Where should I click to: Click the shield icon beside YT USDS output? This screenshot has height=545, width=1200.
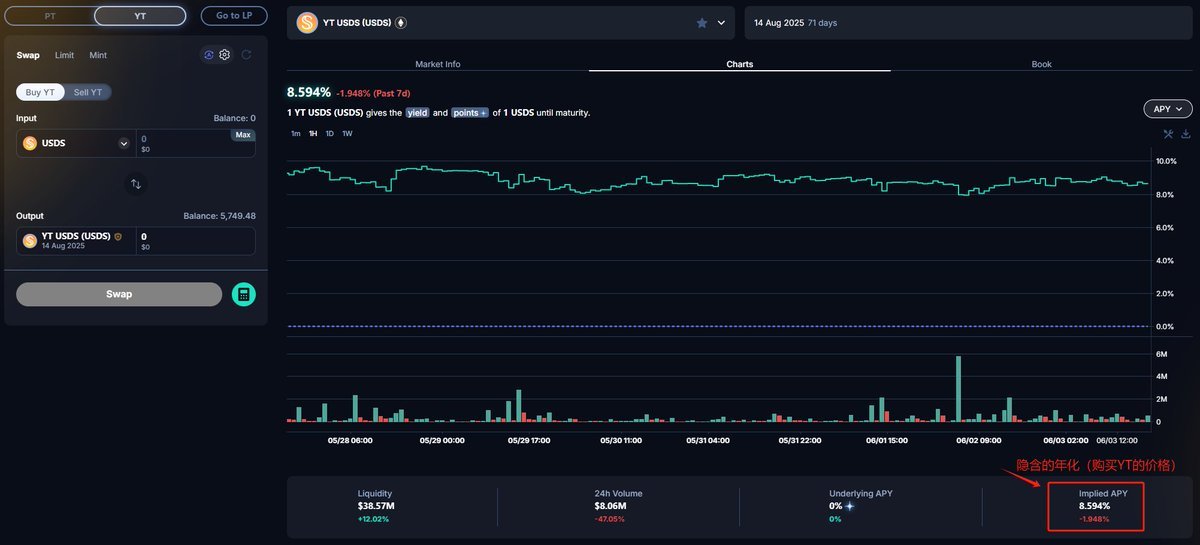click(x=118, y=236)
